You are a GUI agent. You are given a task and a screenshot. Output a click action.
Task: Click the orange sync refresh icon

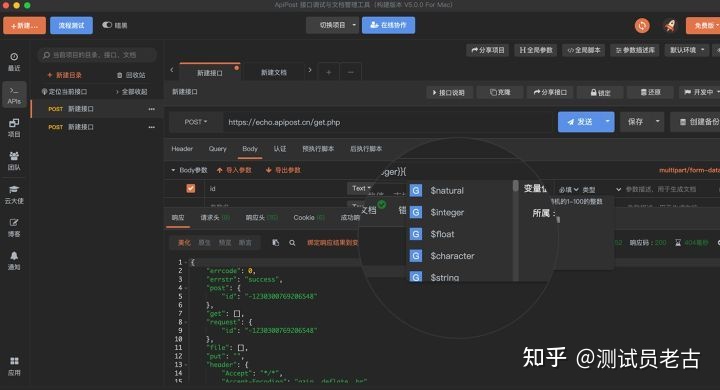pyautogui.click(x=642, y=25)
